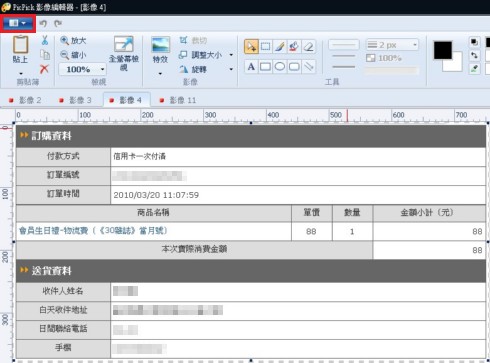Click the 訂單編號 row label
Image resolution: width=490 pixels, height=363 pixels.
click(63, 175)
